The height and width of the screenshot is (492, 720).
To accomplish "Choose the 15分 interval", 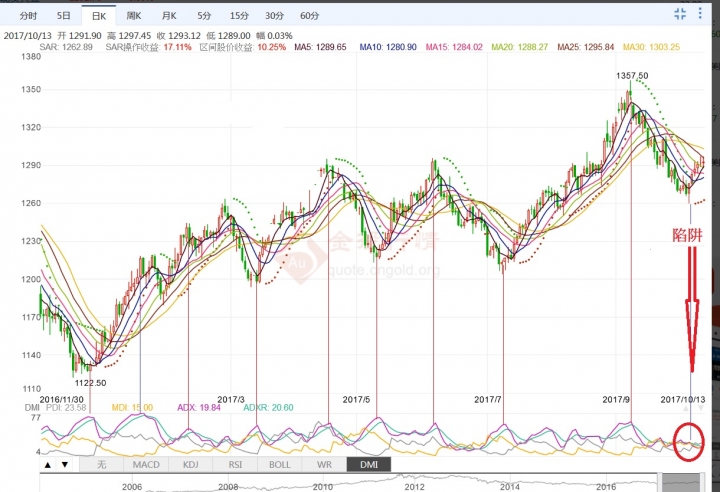I will coord(239,16).
